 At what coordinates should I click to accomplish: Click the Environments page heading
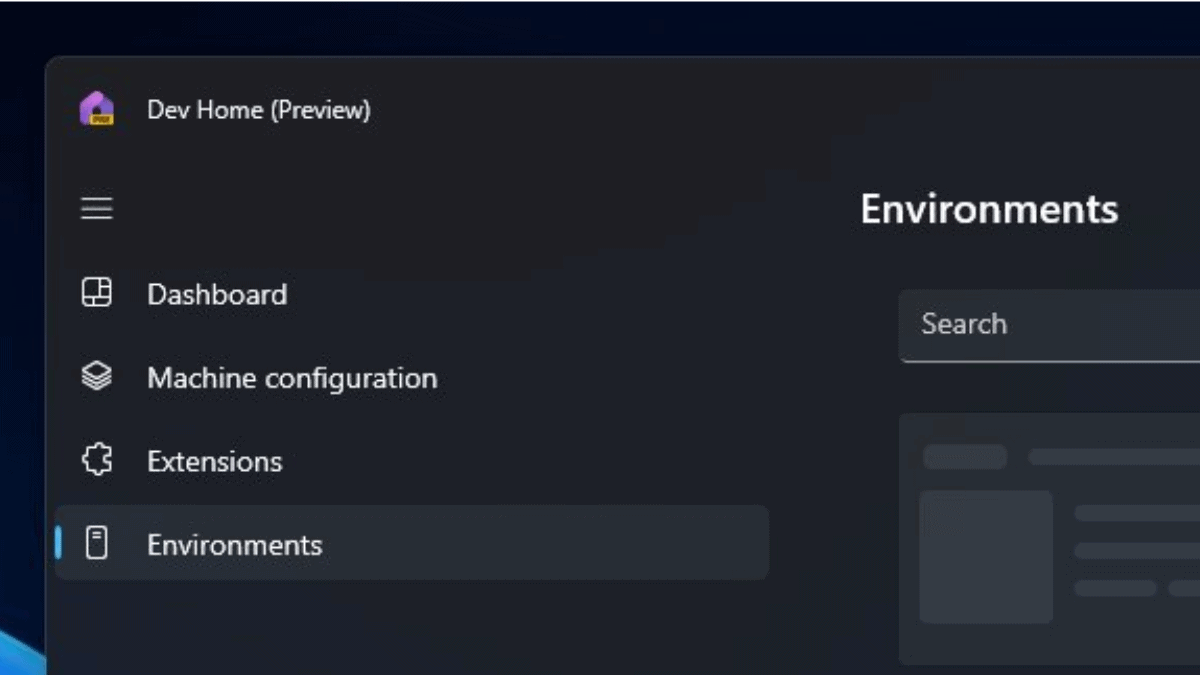click(990, 209)
